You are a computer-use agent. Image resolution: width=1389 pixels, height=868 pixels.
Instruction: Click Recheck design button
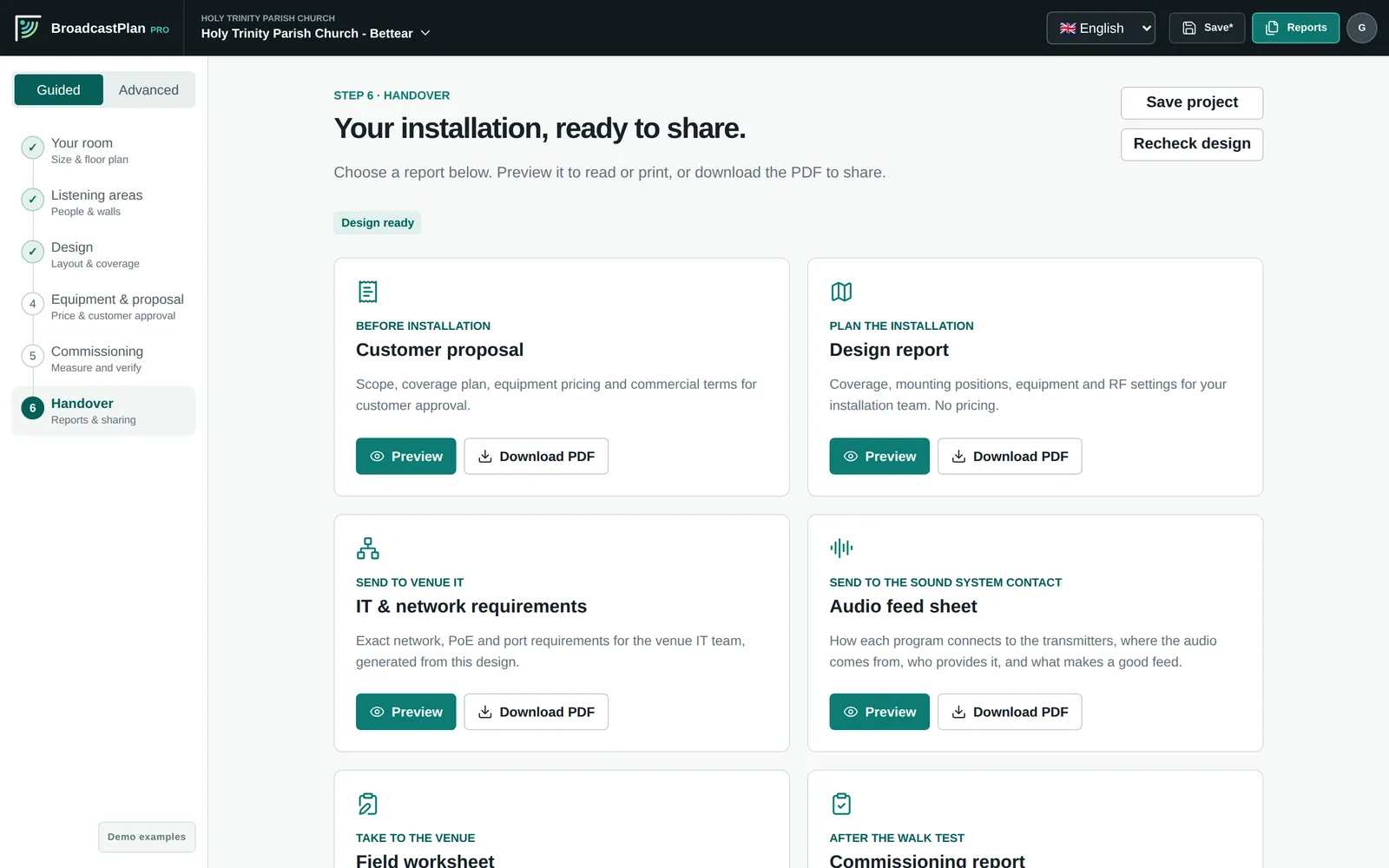pyautogui.click(x=1192, y=144)
